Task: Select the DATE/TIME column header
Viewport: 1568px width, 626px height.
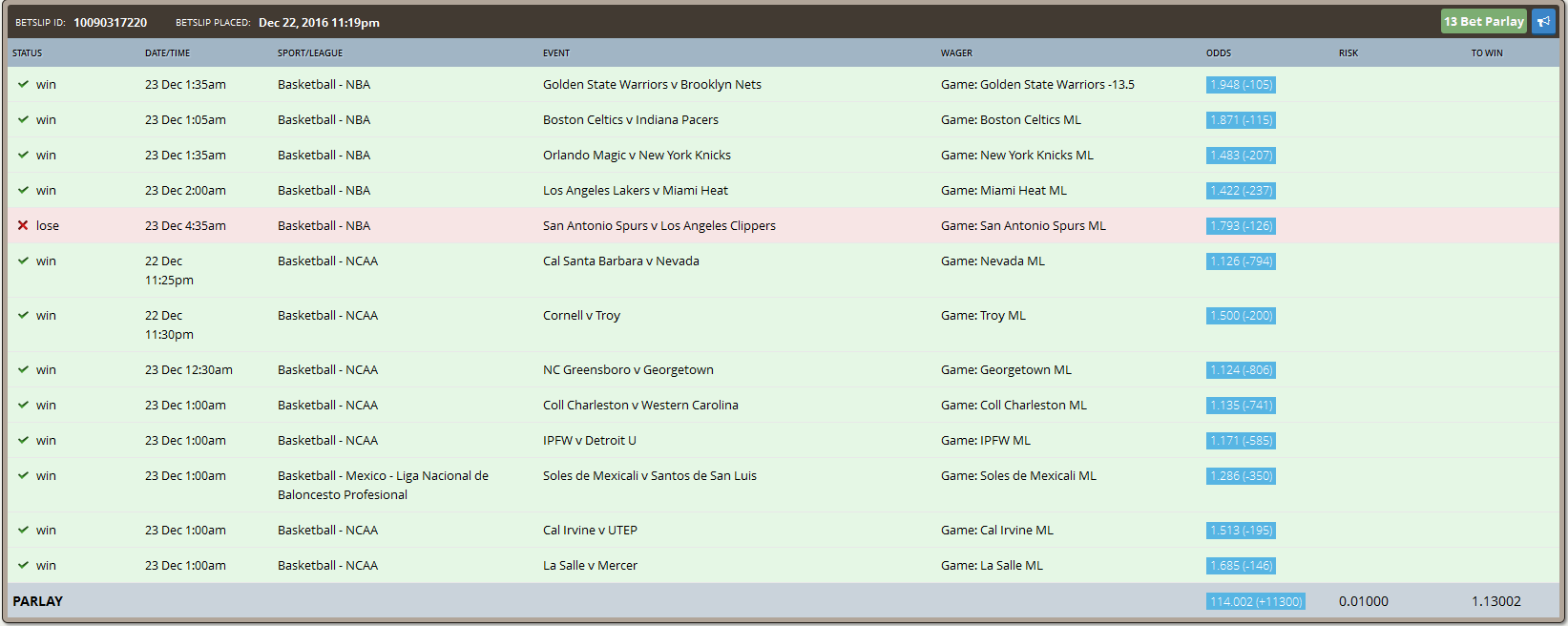Action: [x=168, y=53]
